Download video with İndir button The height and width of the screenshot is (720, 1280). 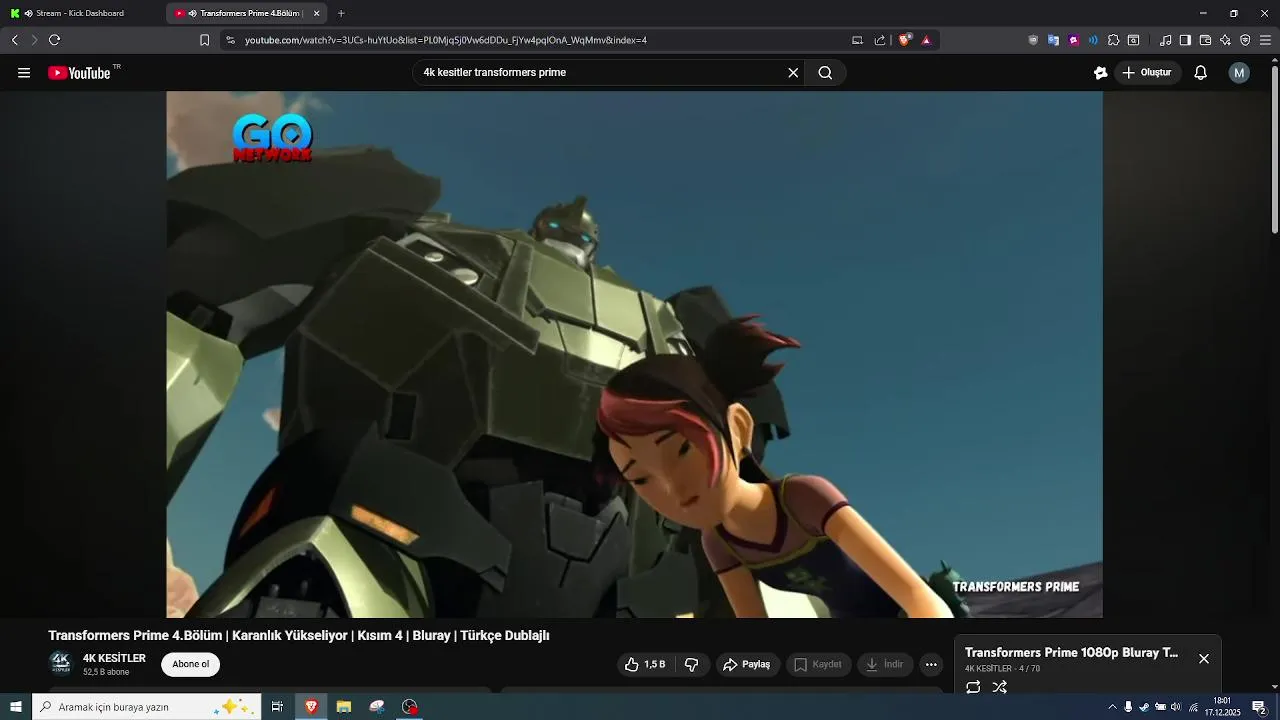[885, 664]
